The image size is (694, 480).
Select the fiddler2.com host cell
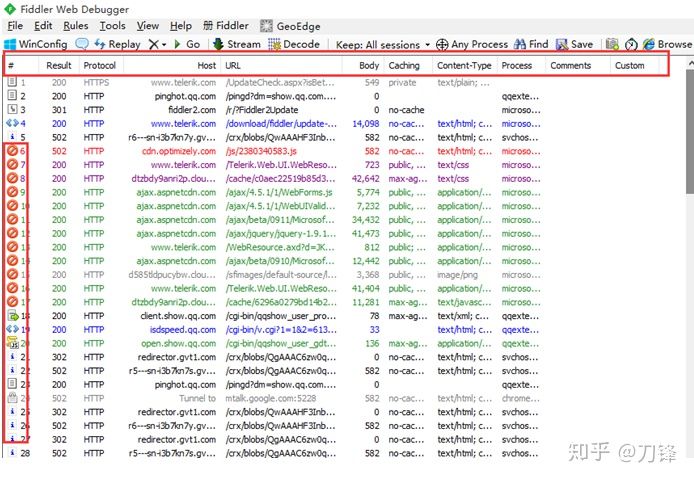[192, 110]
